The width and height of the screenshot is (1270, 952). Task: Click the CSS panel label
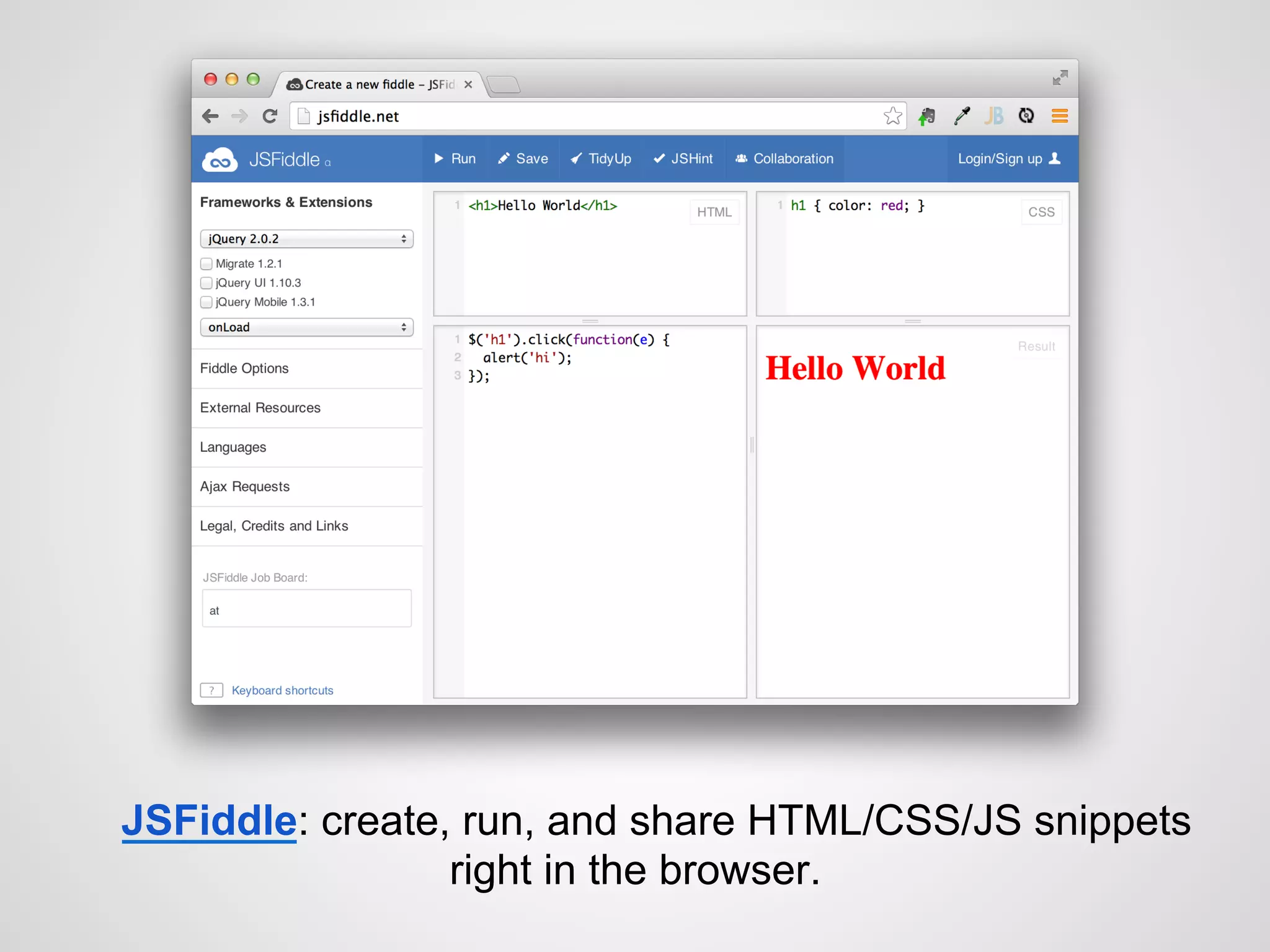tap(1041, 212)
